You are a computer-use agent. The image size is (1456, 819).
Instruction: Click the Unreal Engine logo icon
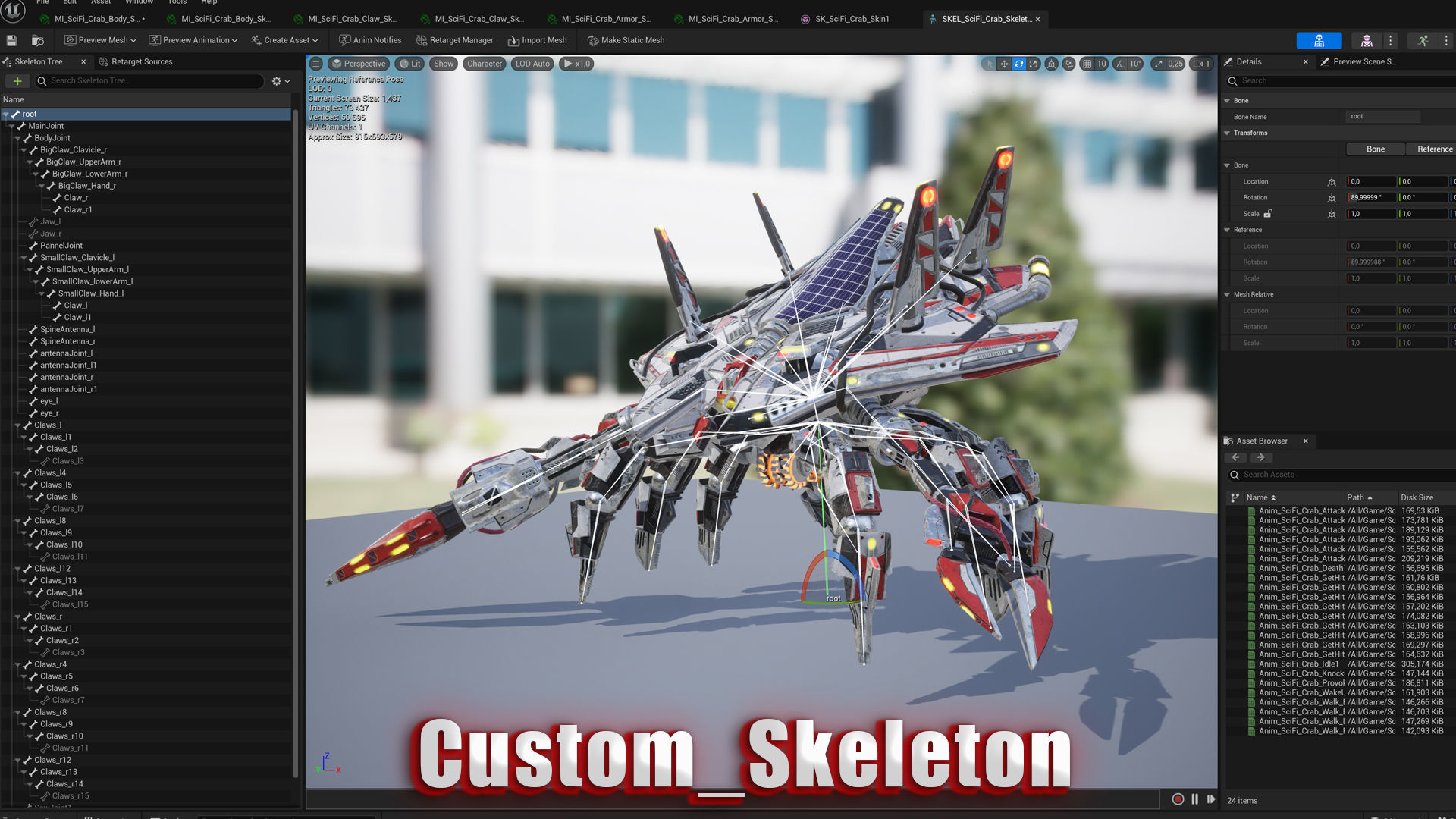[x=14, y=11]
